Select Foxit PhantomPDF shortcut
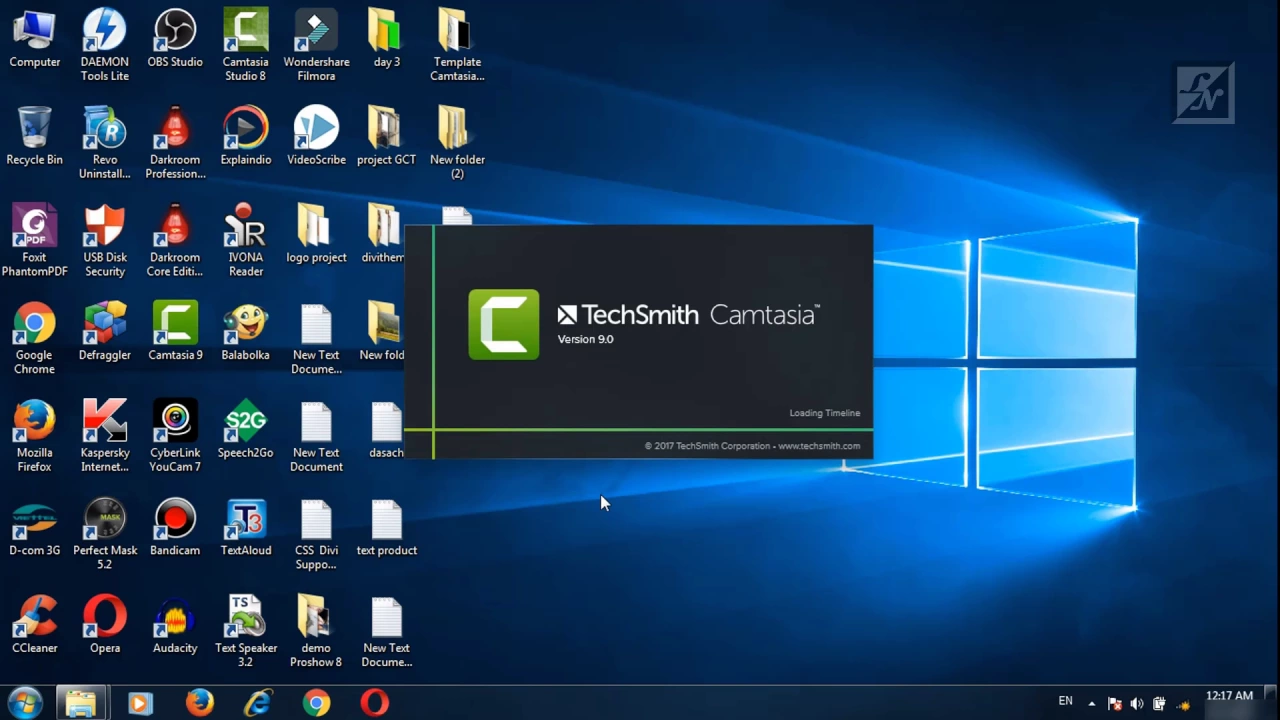1280x720 pixels. pyautogui.click(x=35, y=241)
